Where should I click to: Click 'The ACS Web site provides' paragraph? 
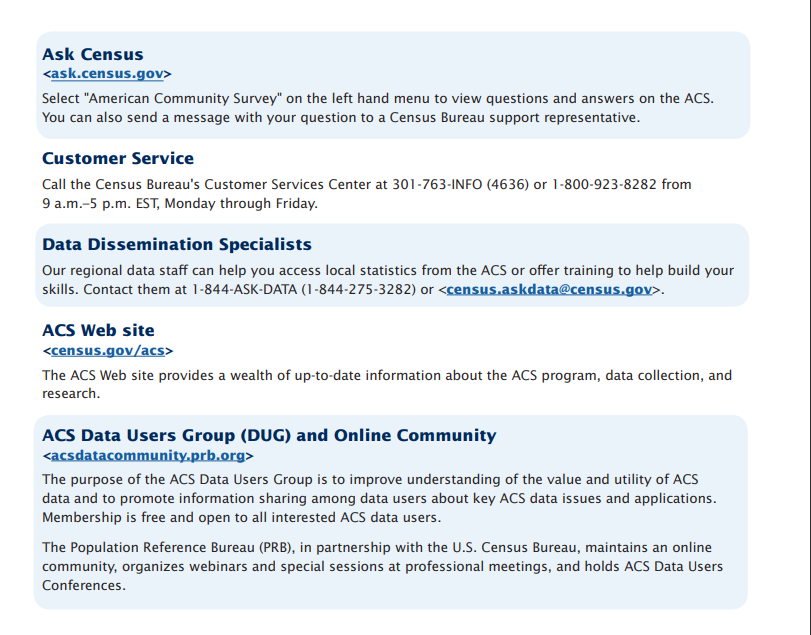tap(387, 384)
